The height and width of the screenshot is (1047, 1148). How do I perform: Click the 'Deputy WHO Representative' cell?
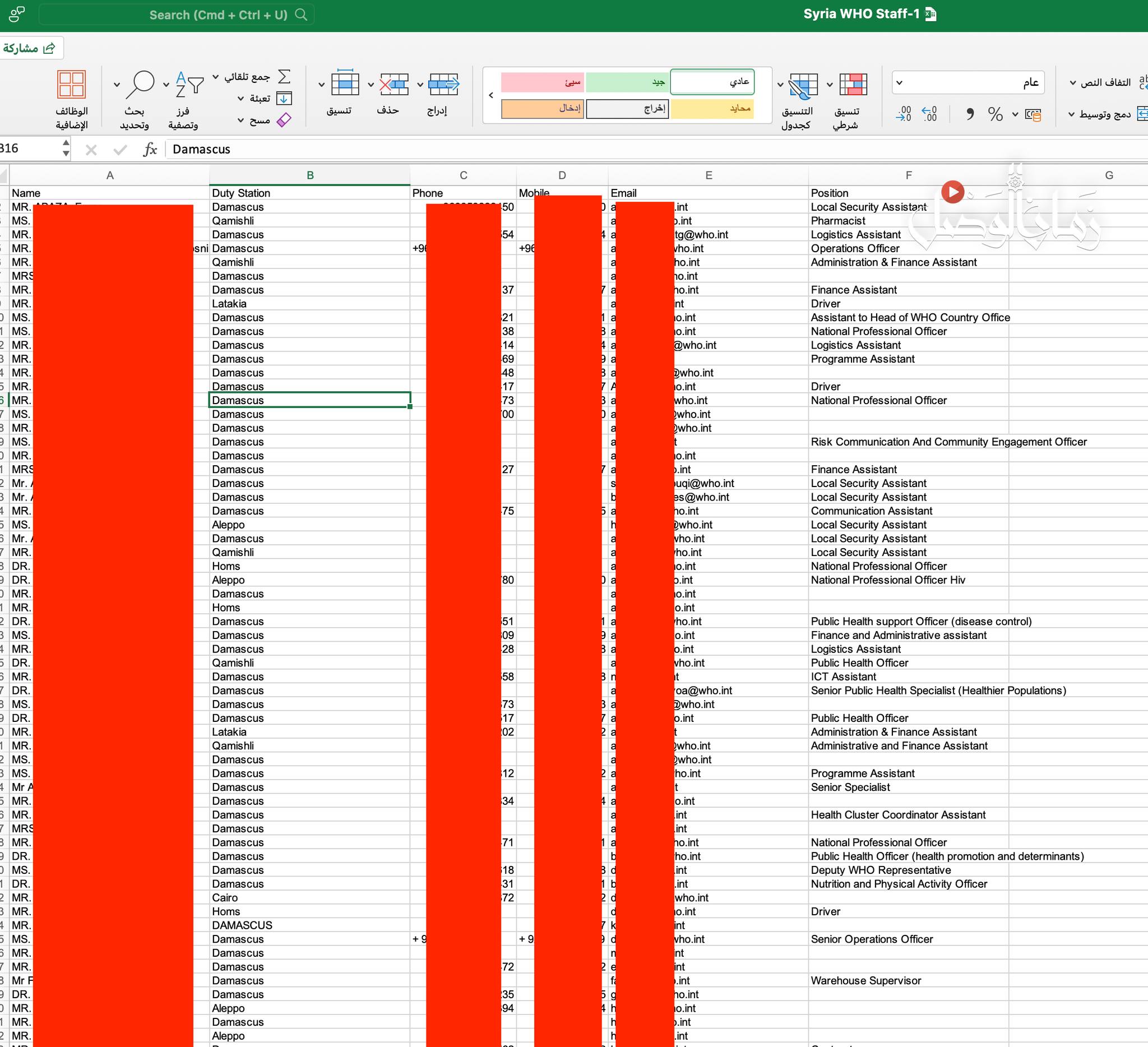coord(908,870)
